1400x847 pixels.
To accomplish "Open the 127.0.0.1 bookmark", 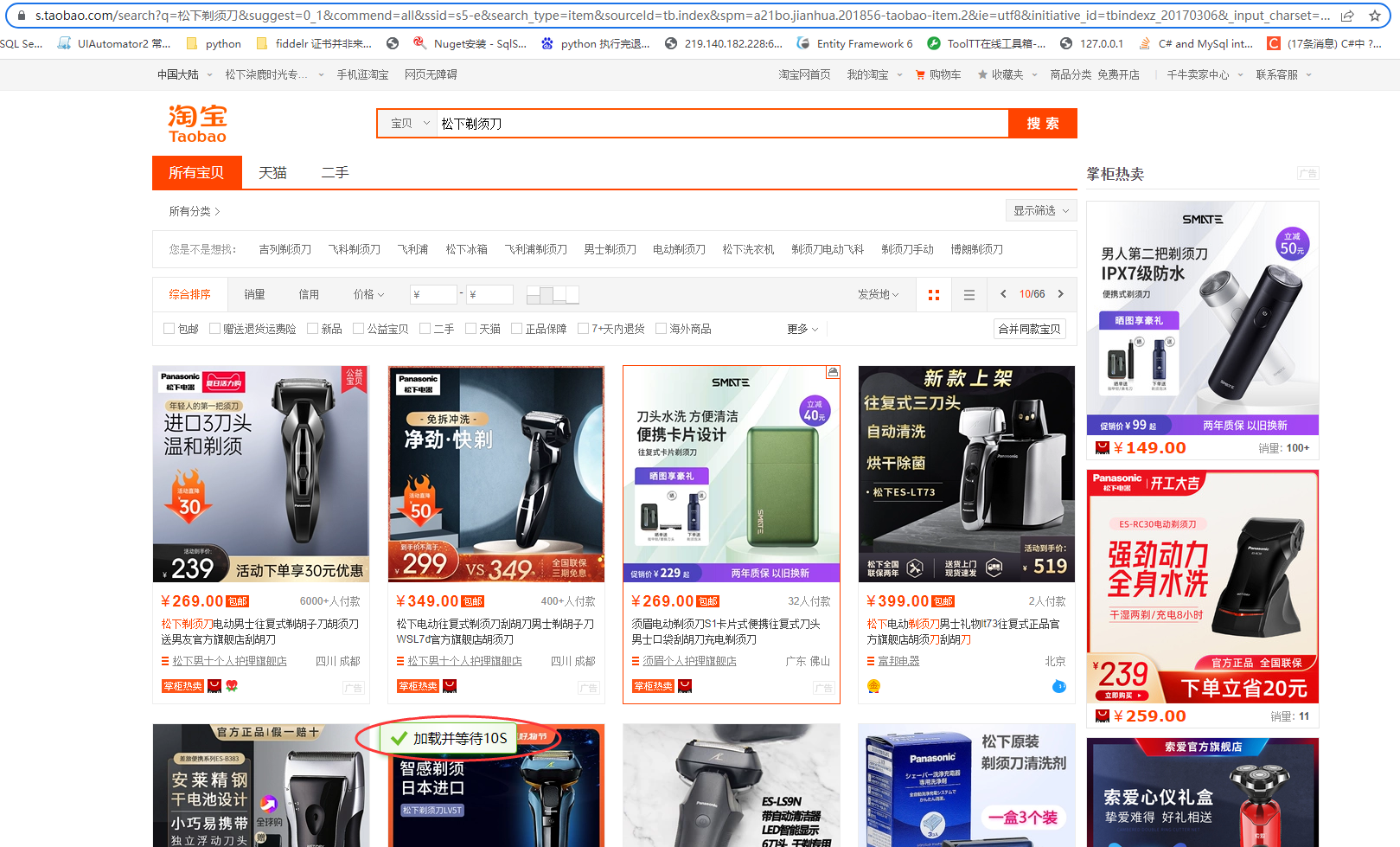I will click(x=1092, y=43).
